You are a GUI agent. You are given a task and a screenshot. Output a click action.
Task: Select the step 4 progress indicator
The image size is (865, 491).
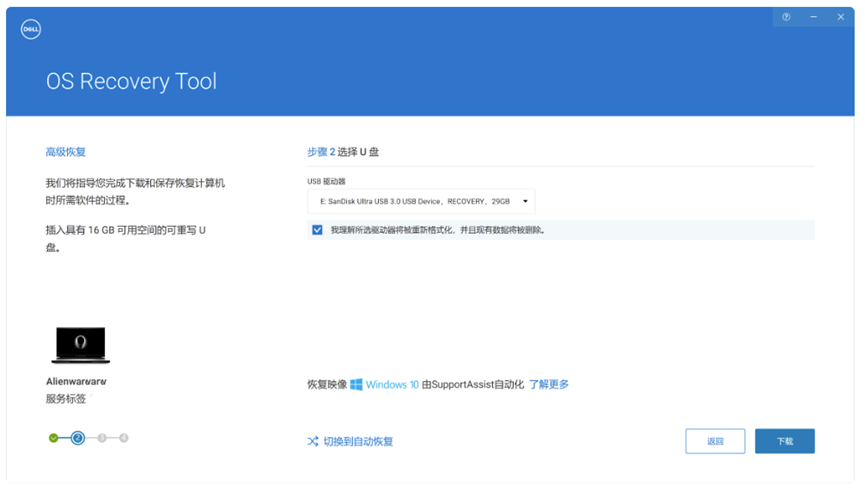pyautogui.click(x=124, y=438)
